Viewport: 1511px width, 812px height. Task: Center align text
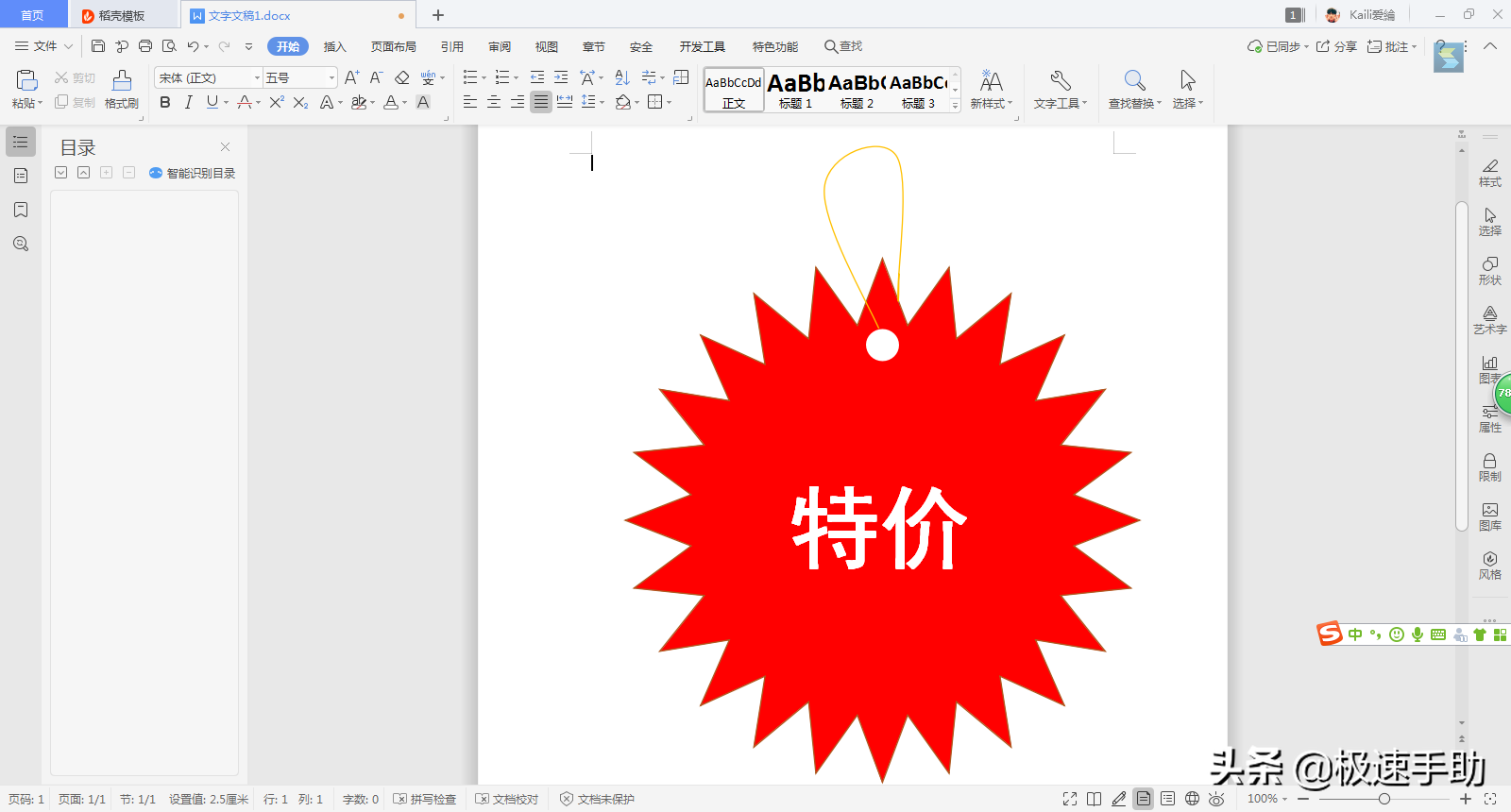coord(494,102)
